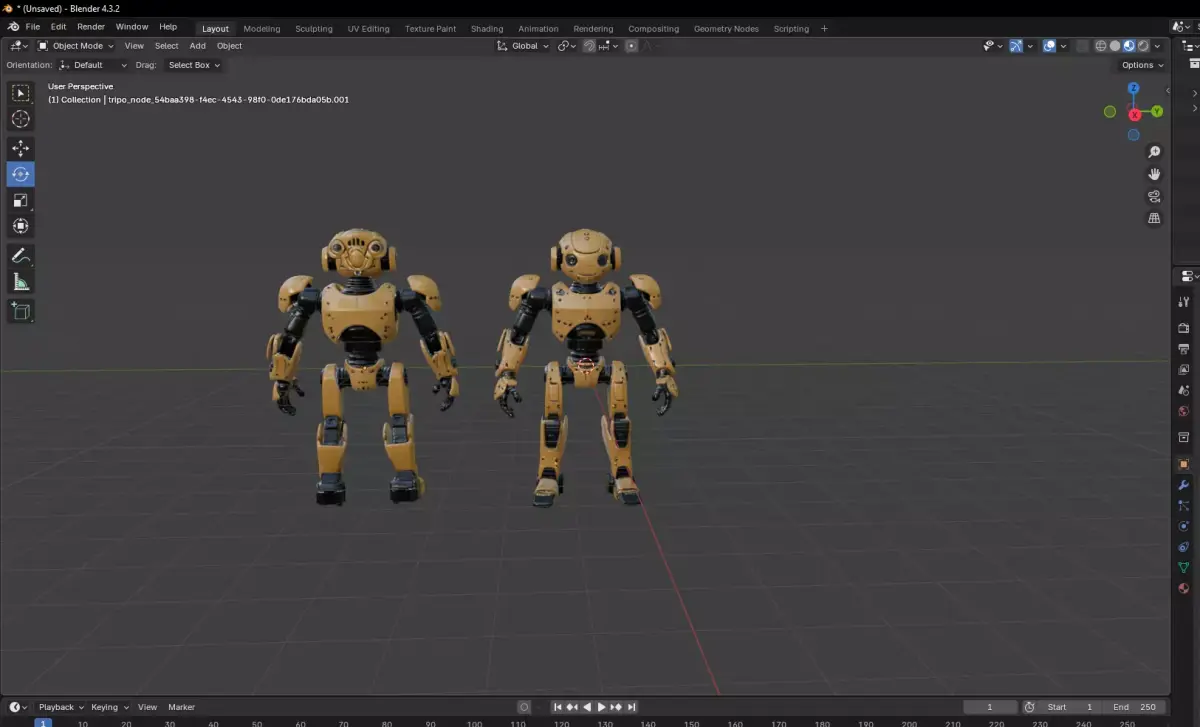Screen dimensions: 1200x727
Task: Toggle proportional editing in header
Action: pyautogui.click(x=631, y=46)
